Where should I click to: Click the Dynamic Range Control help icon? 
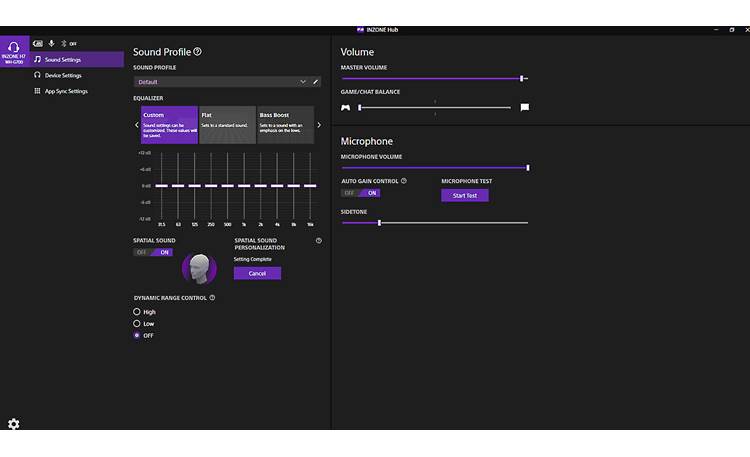click(212, 298)
